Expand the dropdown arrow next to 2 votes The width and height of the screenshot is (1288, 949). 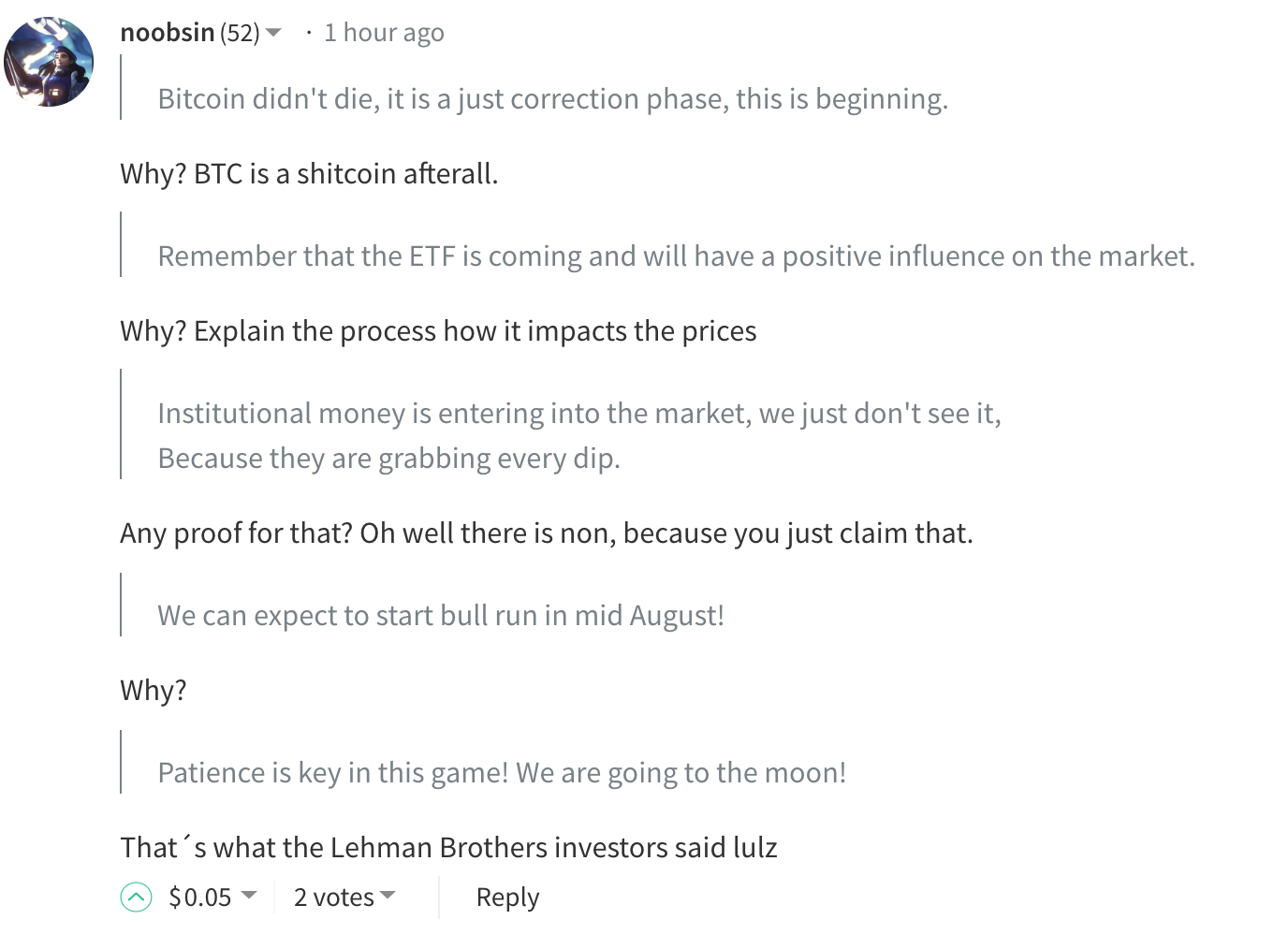click(388, 896)
